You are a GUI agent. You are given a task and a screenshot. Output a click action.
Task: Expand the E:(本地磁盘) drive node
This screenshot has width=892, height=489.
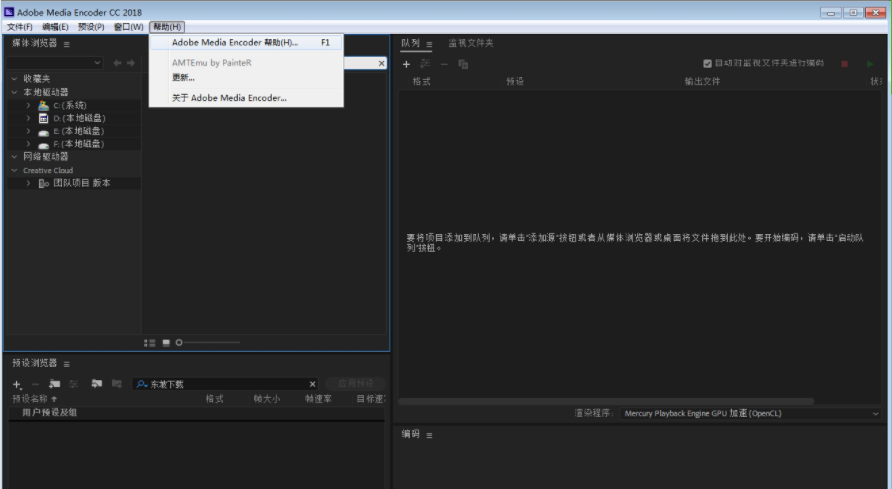point(28,131)
